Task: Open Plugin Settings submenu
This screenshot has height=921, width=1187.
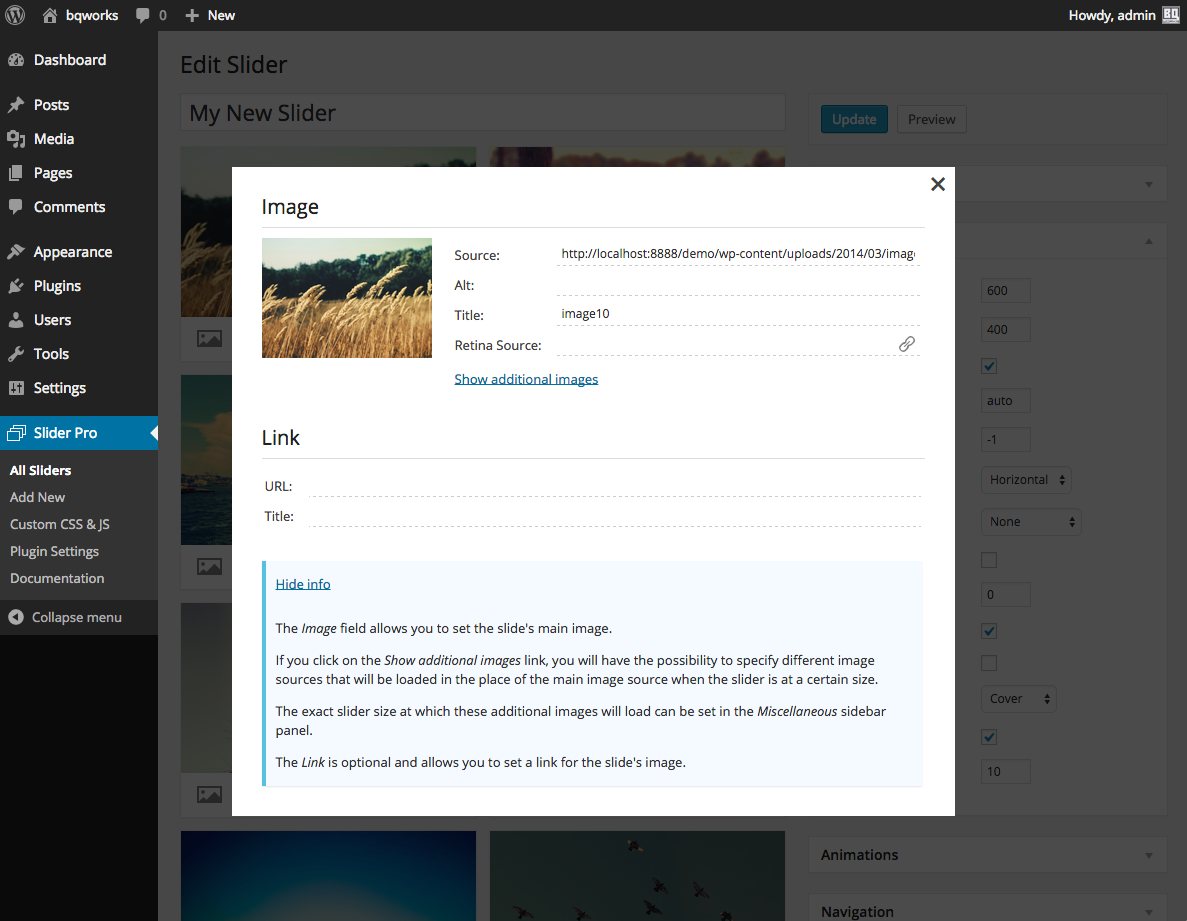Action: point(55,551)
